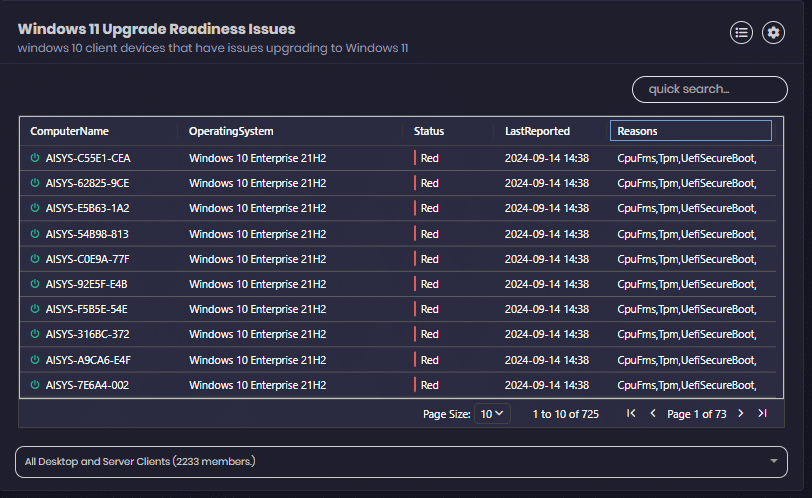Viewport: 812px width, 498px height.
Task: Go to the next page arrow
Action: (741, 413)
